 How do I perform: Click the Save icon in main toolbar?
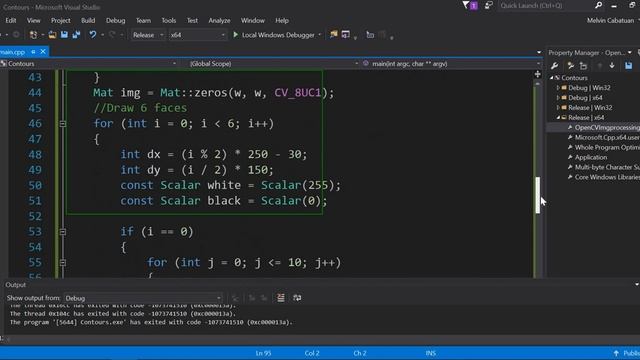[x=64, y=35]
